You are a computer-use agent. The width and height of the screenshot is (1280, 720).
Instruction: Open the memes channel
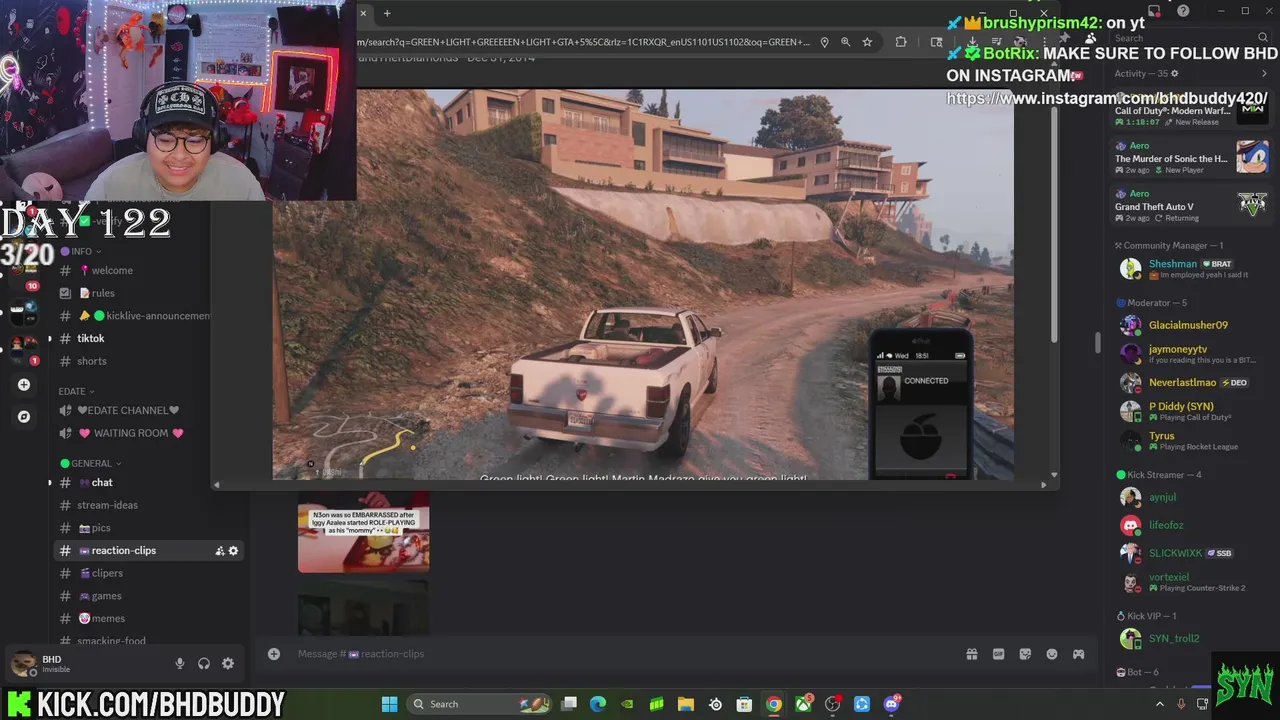(x=150, y=618)
